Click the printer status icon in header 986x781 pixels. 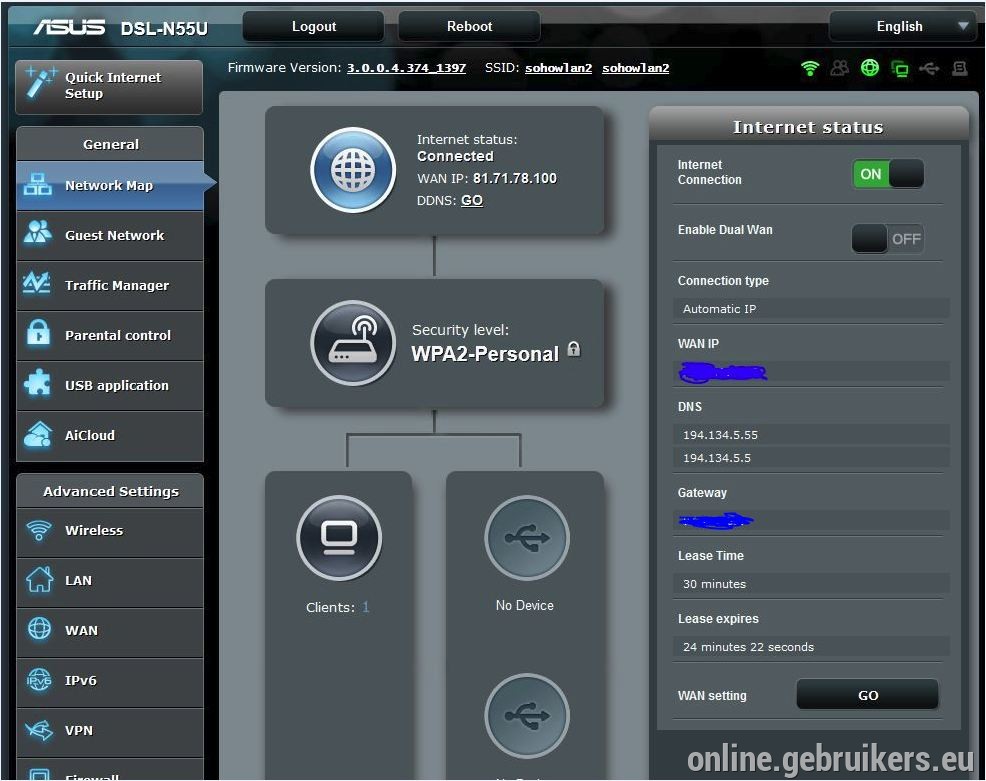[960, 68]
